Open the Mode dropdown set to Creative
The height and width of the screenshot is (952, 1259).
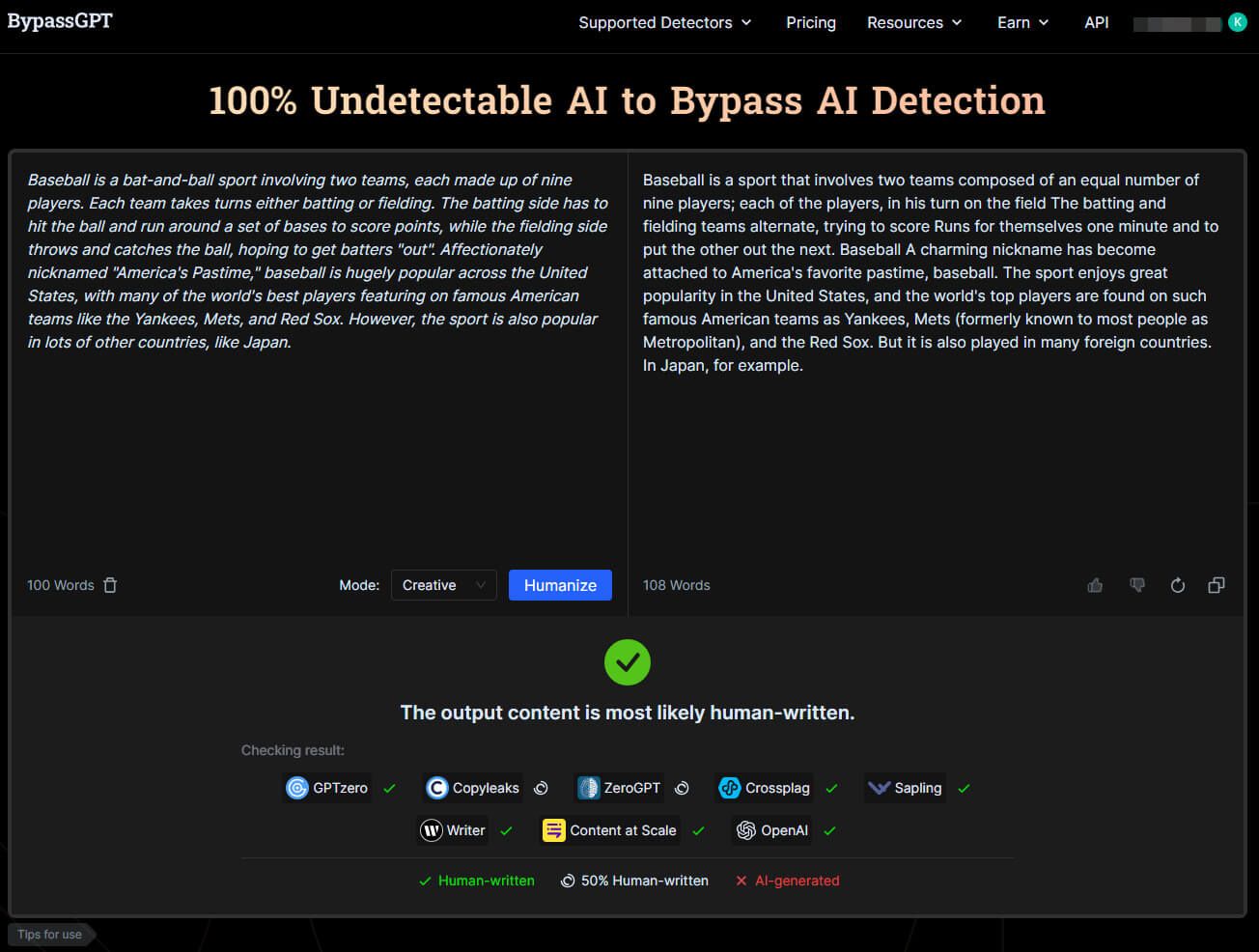click(x=443, y=585)
